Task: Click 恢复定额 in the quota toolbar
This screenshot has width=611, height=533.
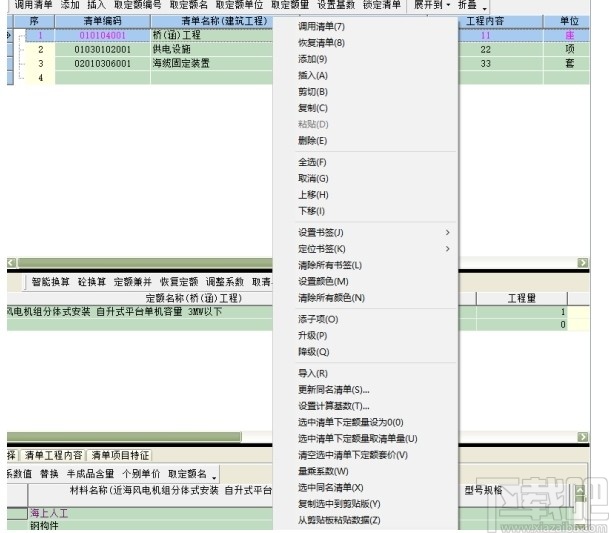Action: click(179, 282)
